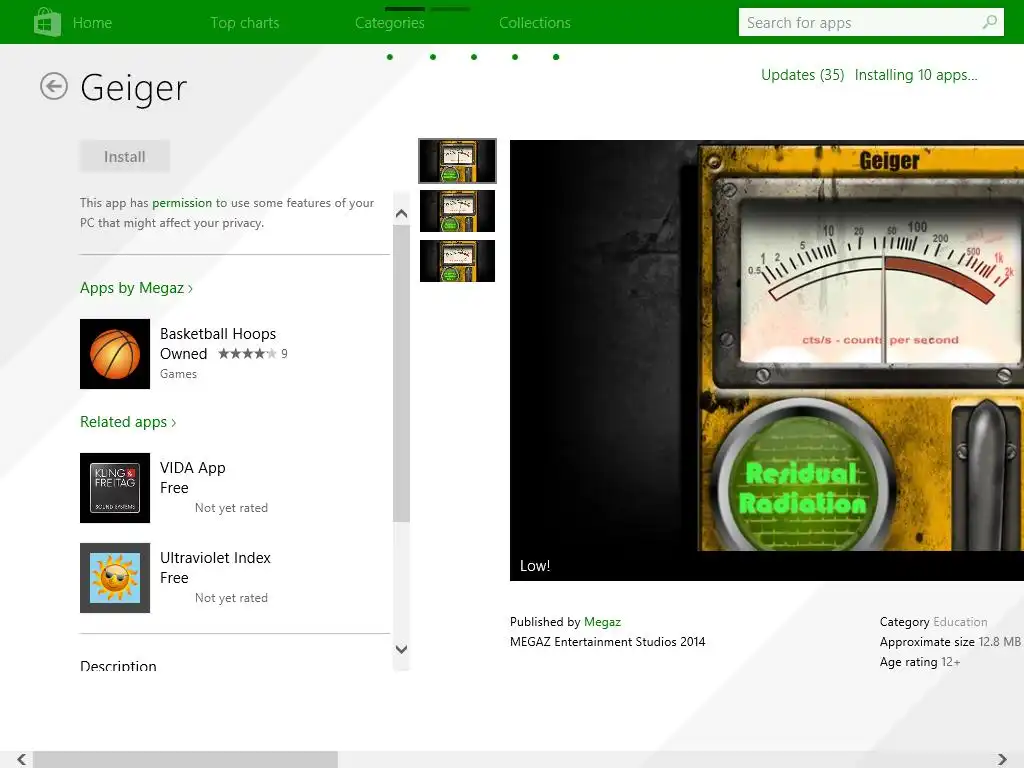Open the Home tab
Image resolution: width=1024 pixels, height=768 pixels.
[x=92, y=23]
